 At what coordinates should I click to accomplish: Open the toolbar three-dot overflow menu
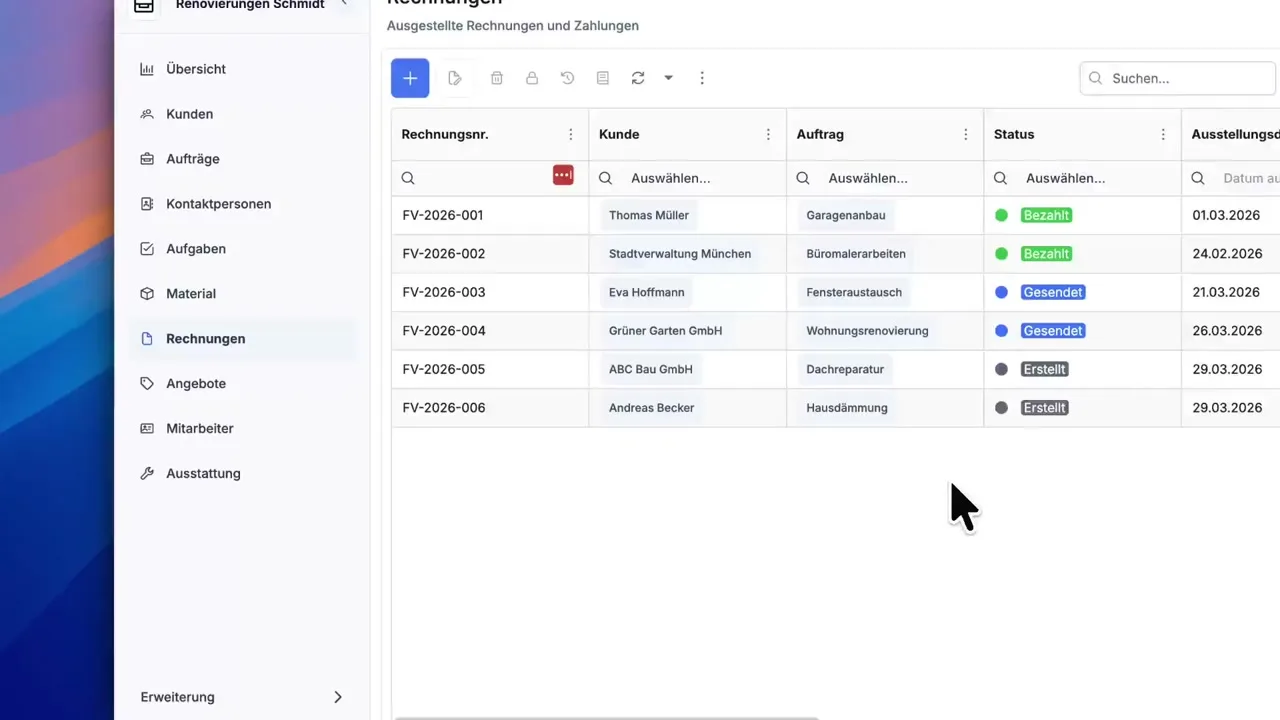[702, 78]
